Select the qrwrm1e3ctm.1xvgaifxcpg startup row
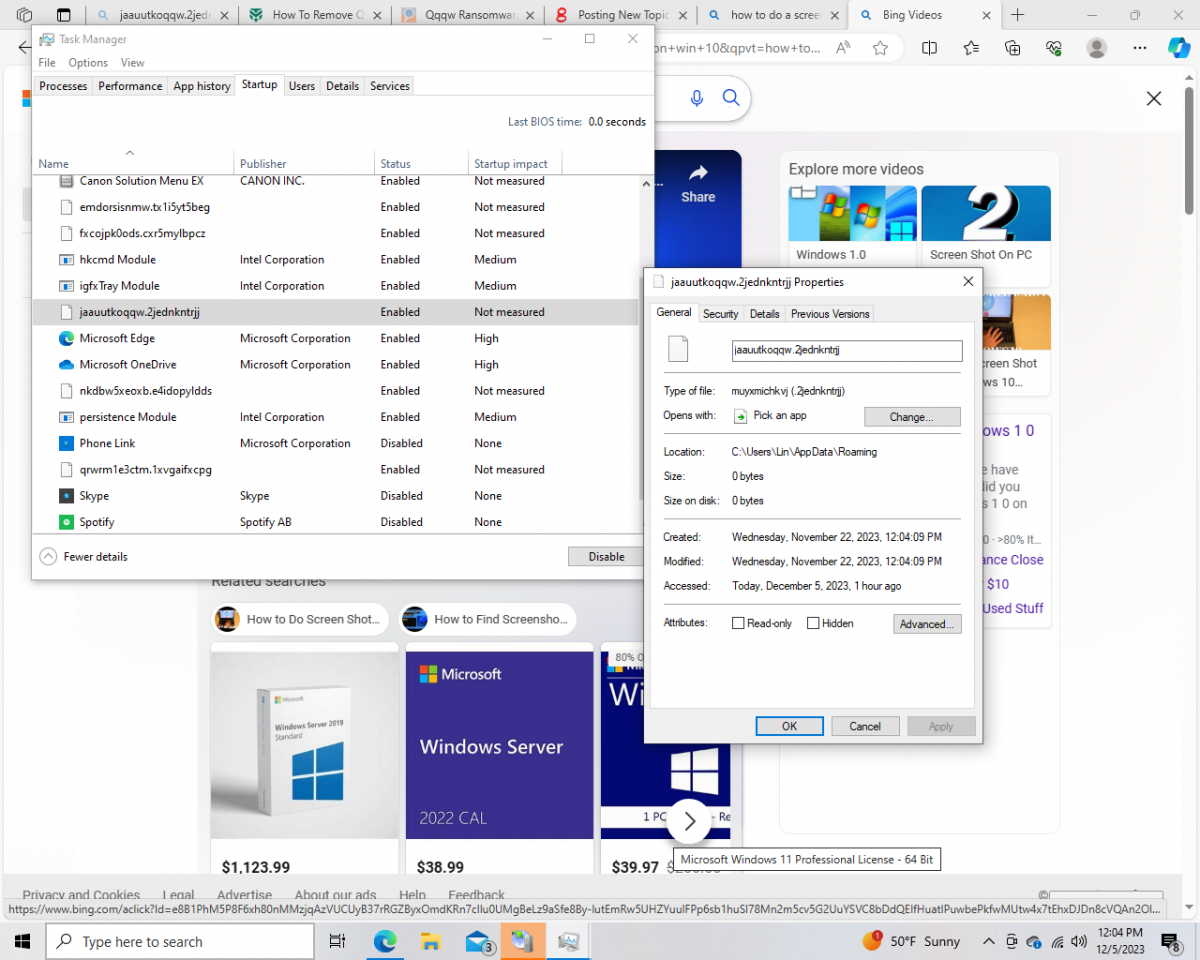This screenshot has height=960, width=1200. (x=335, y=469)
